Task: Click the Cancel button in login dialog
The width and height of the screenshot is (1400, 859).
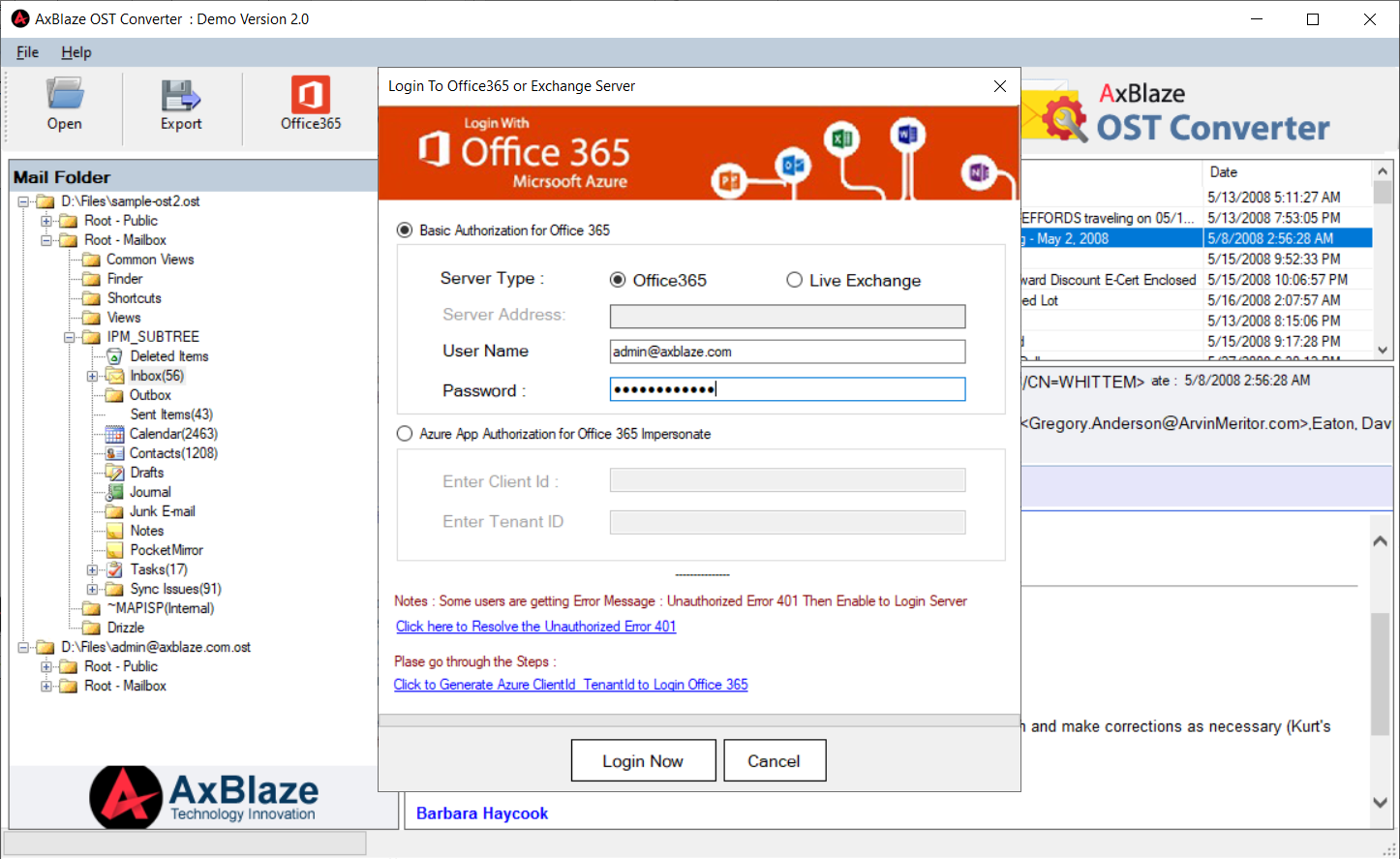Action: pos(775,760)
